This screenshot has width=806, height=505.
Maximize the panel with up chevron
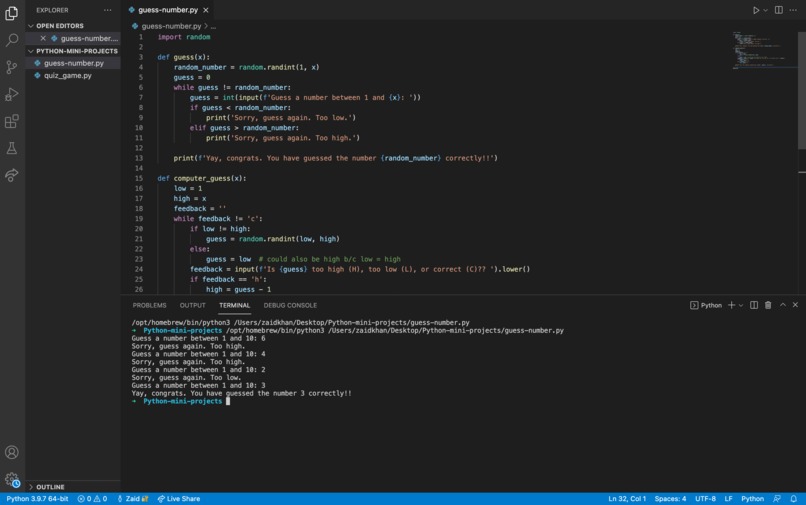click(x=782, y=305)
